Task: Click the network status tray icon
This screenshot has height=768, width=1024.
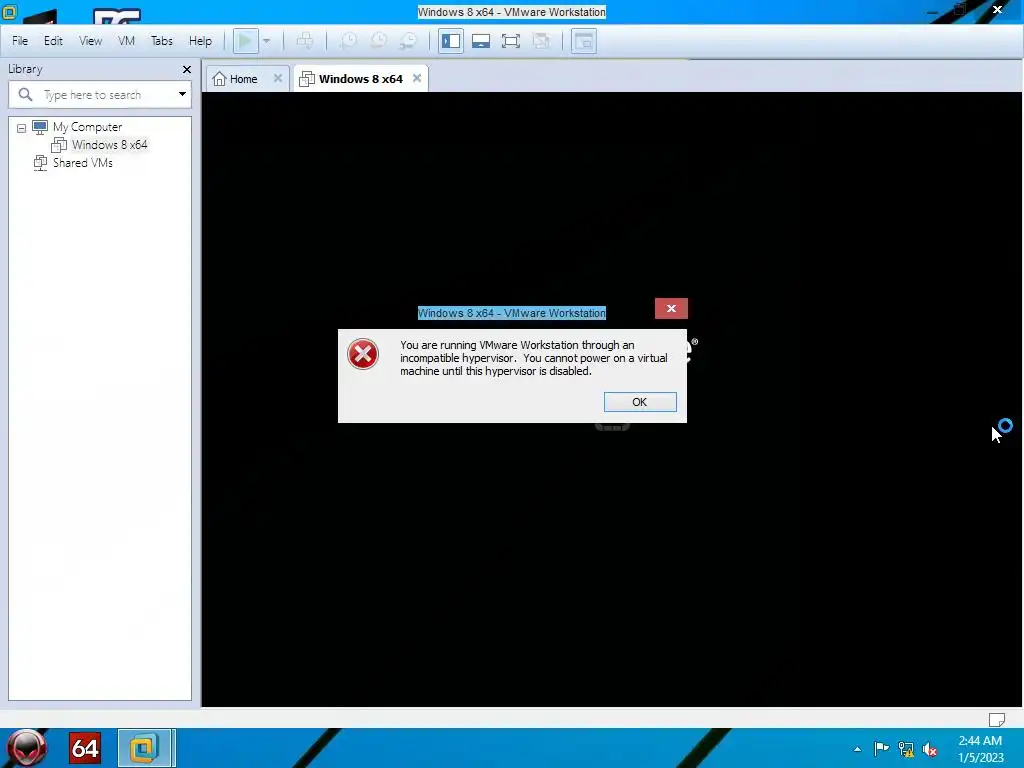Action: tap(906, 749)
